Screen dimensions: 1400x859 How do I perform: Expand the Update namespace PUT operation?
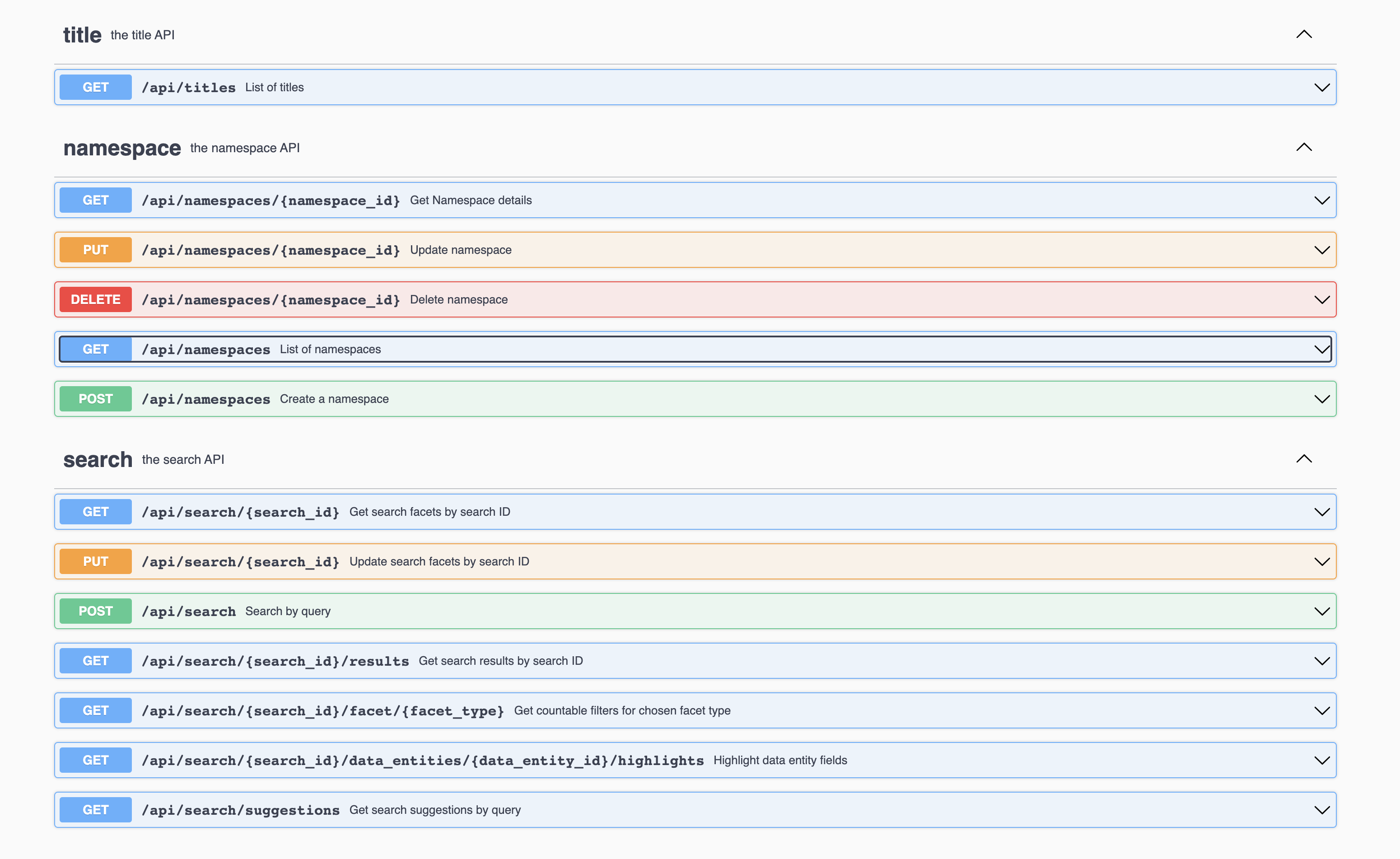coord(460,250)
